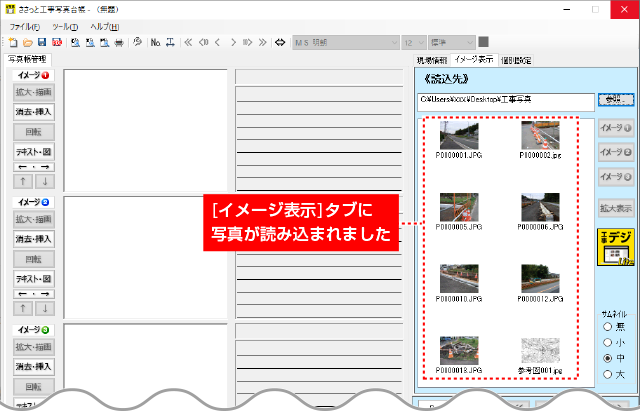Screen dimensions: 640x414
Task: Click 消去・挿入 under イメージ1
Action: click(x=34, y=112)
